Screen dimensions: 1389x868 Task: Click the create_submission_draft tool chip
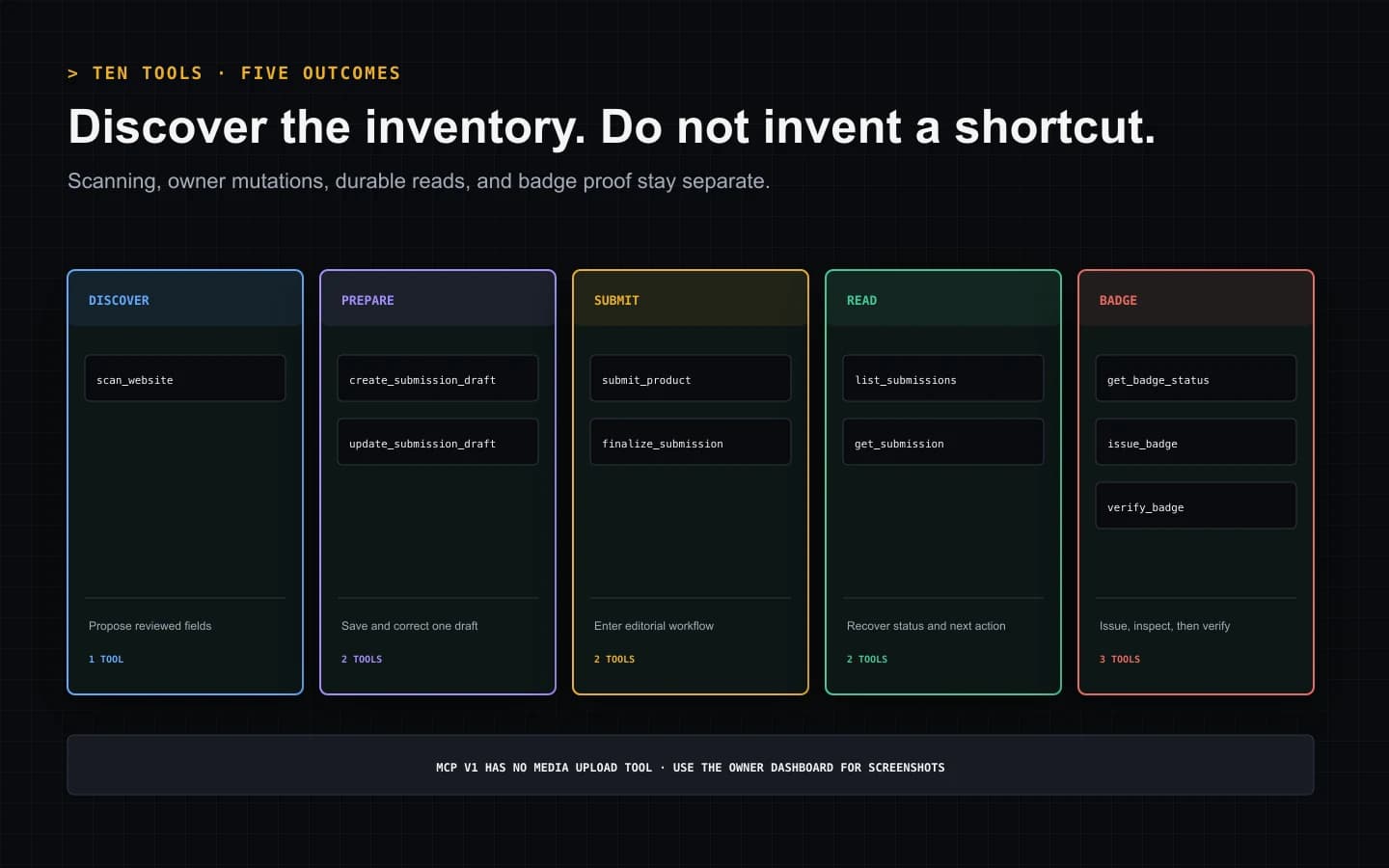pyautogui.click(x=438, y=378)
